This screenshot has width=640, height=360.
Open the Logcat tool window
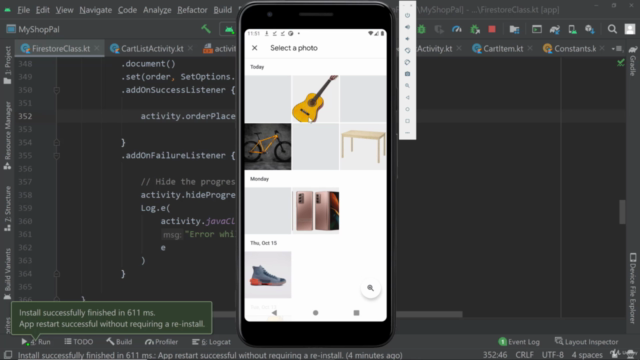pos(211,342)
